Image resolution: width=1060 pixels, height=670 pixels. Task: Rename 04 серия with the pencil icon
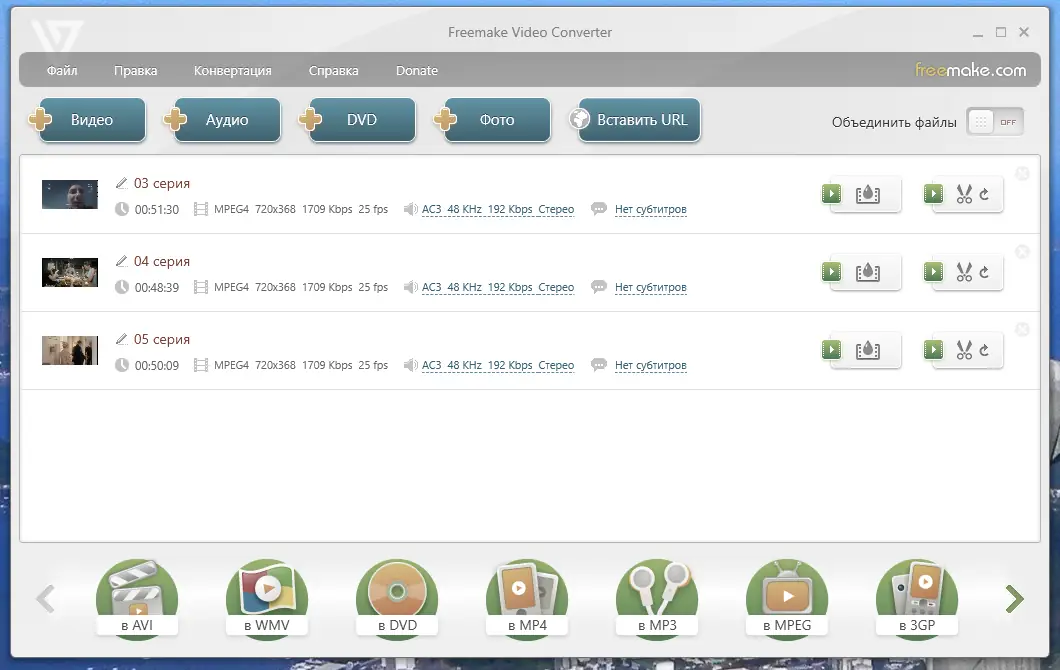tap(122, 261)
